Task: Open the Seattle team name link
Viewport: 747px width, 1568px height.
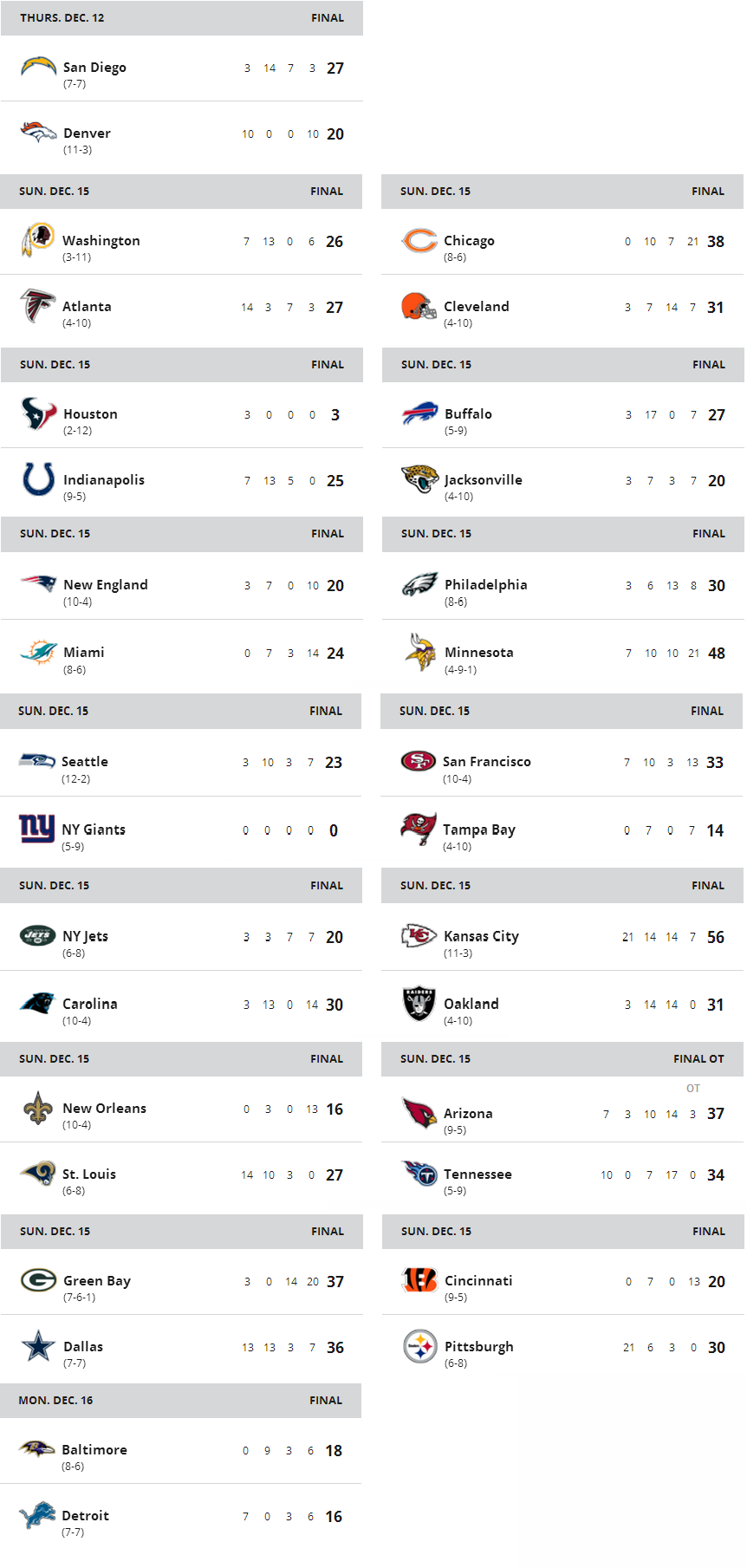Action: pyautogui.click(x=85, y=761)
